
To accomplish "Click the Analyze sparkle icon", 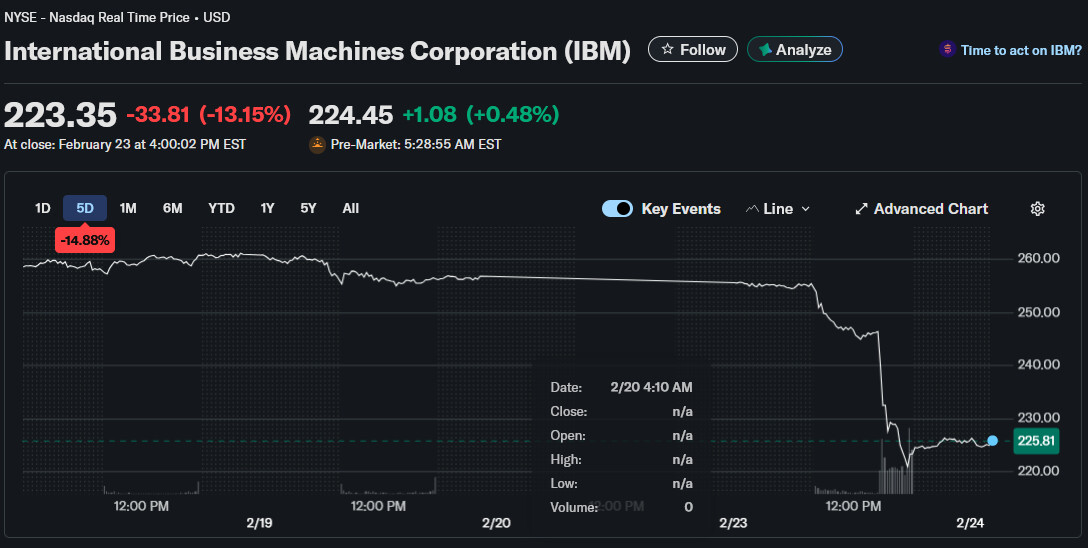I will [x=765, y=49].
